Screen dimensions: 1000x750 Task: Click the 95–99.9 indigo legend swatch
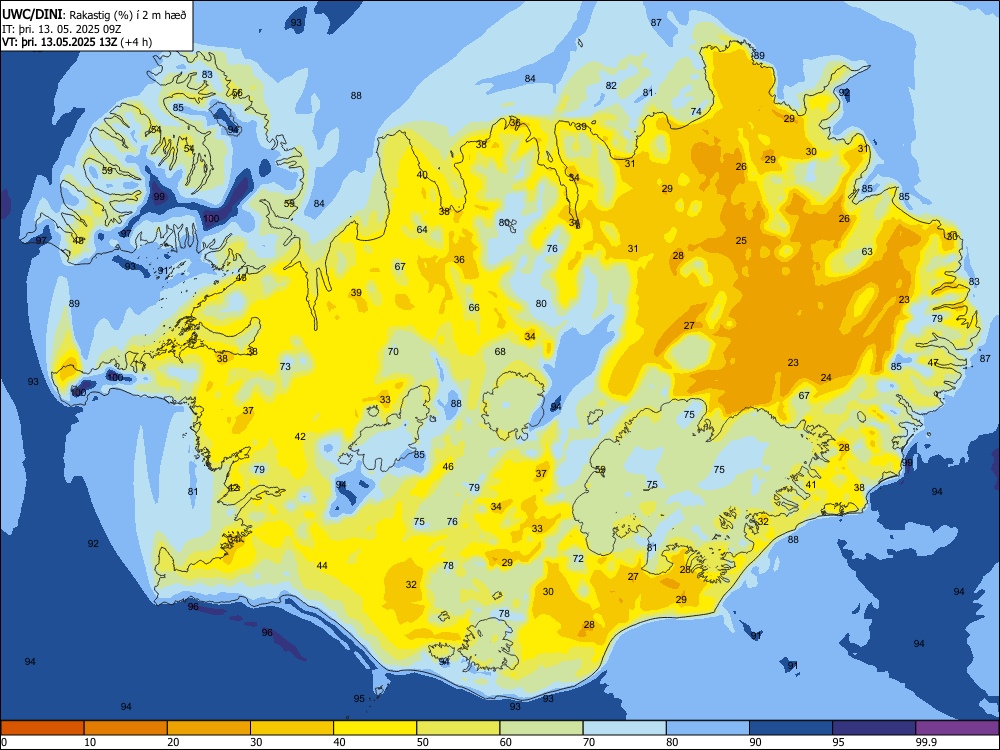click(x=874, y=728)
